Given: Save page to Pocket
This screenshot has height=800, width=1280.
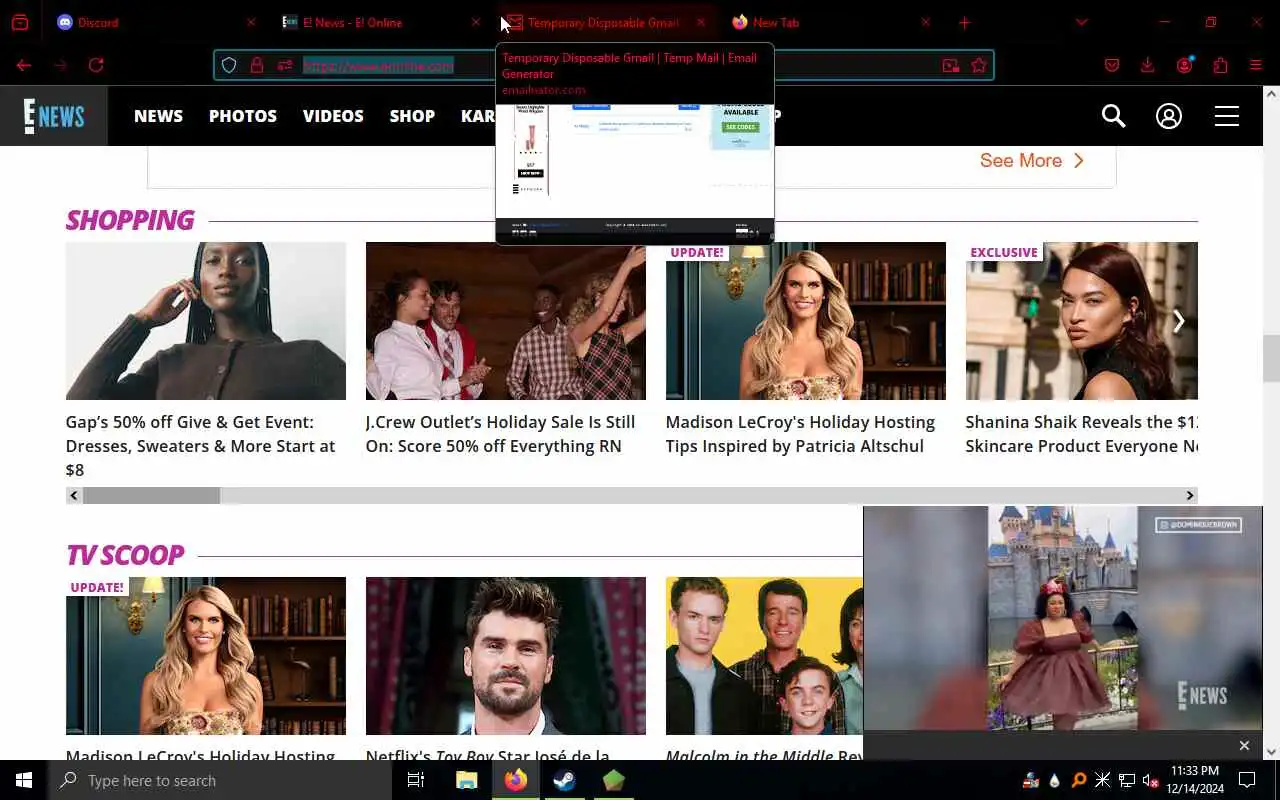Looking at the screenshot, I should [1112, 65].
